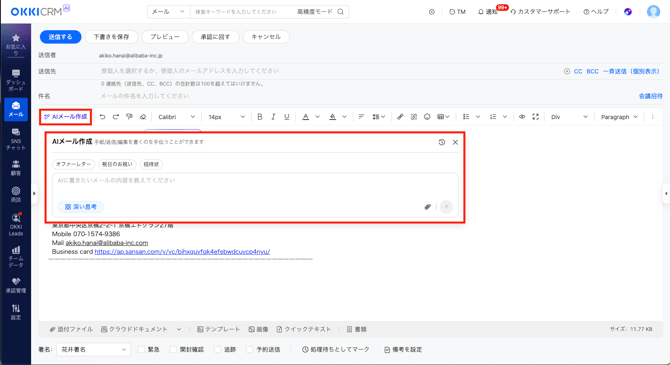670x365 pixels.
Task: Toggle bold formatting
Action: [x=259, y=117]
